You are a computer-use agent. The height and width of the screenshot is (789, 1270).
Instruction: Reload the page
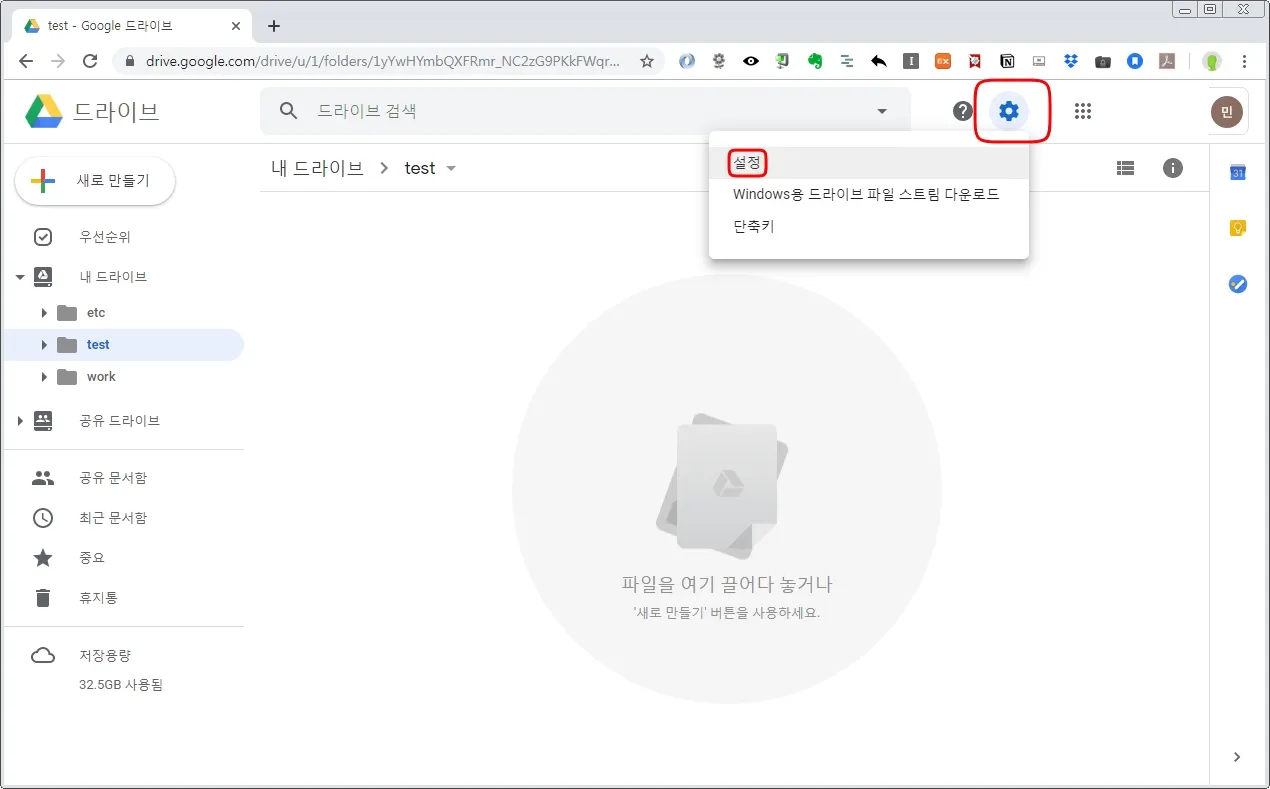coord(90,61)
